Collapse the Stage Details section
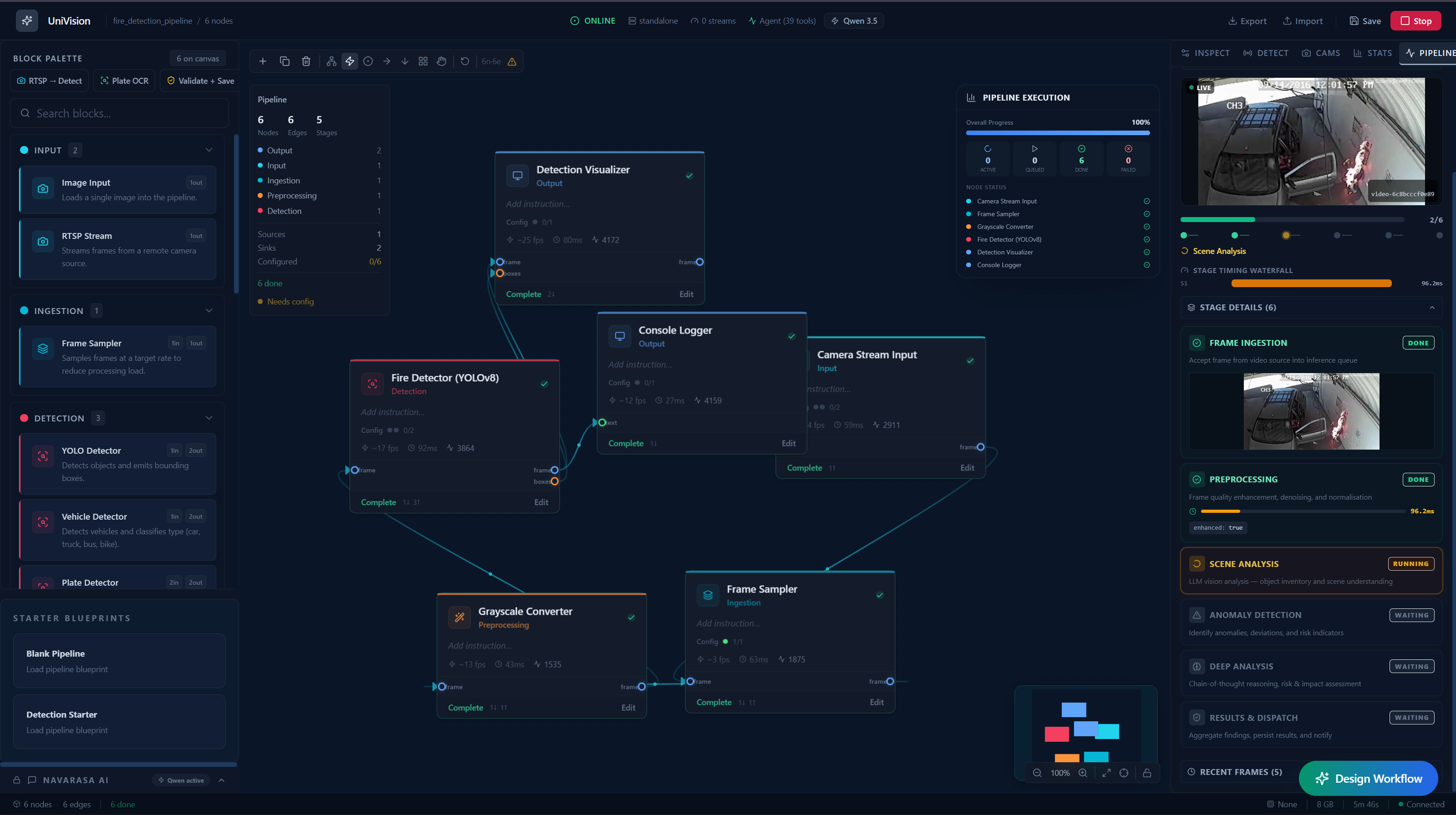 pos(1432,307)
